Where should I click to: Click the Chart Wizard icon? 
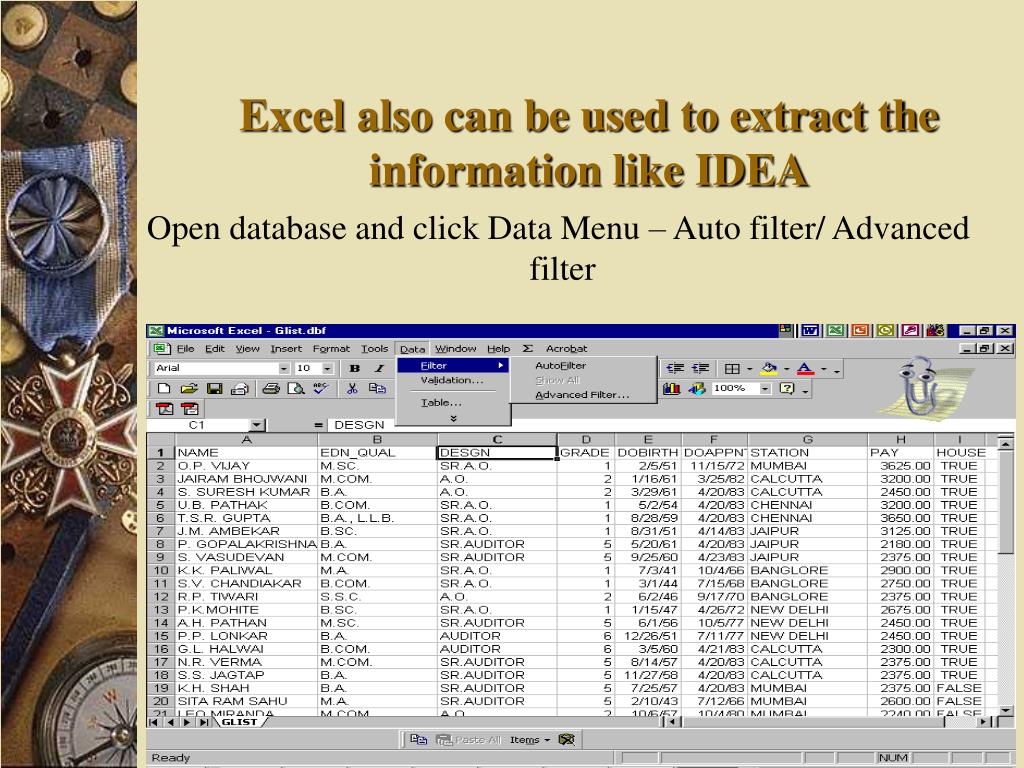671,389
